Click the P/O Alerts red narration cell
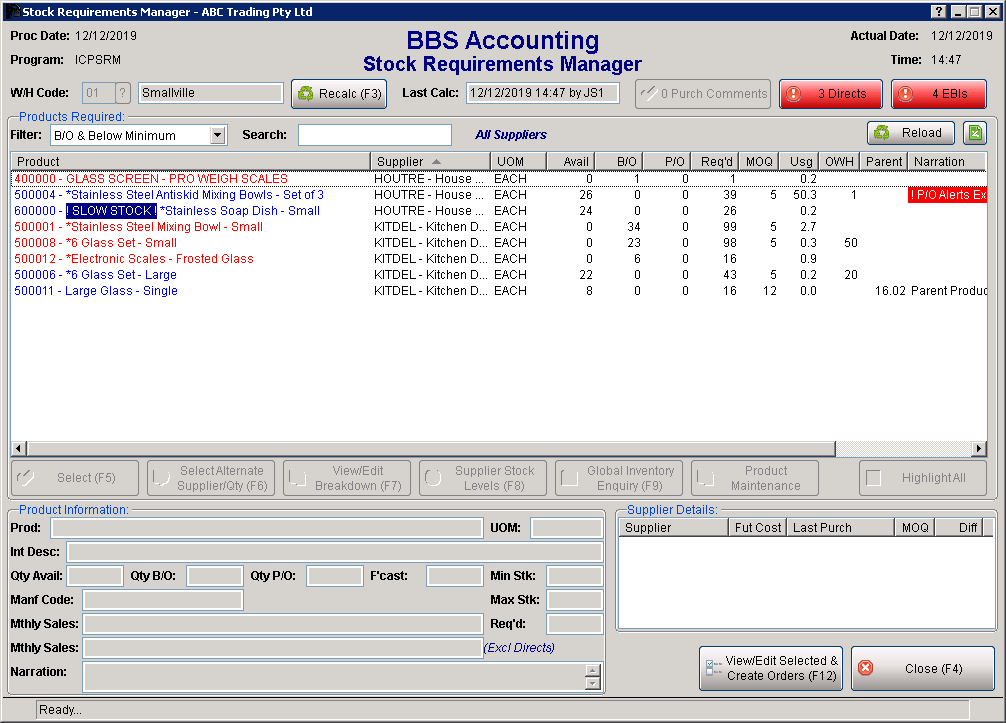Image resolution: width=1006 pixels, height=723 pixels. (x=946, y=195)
